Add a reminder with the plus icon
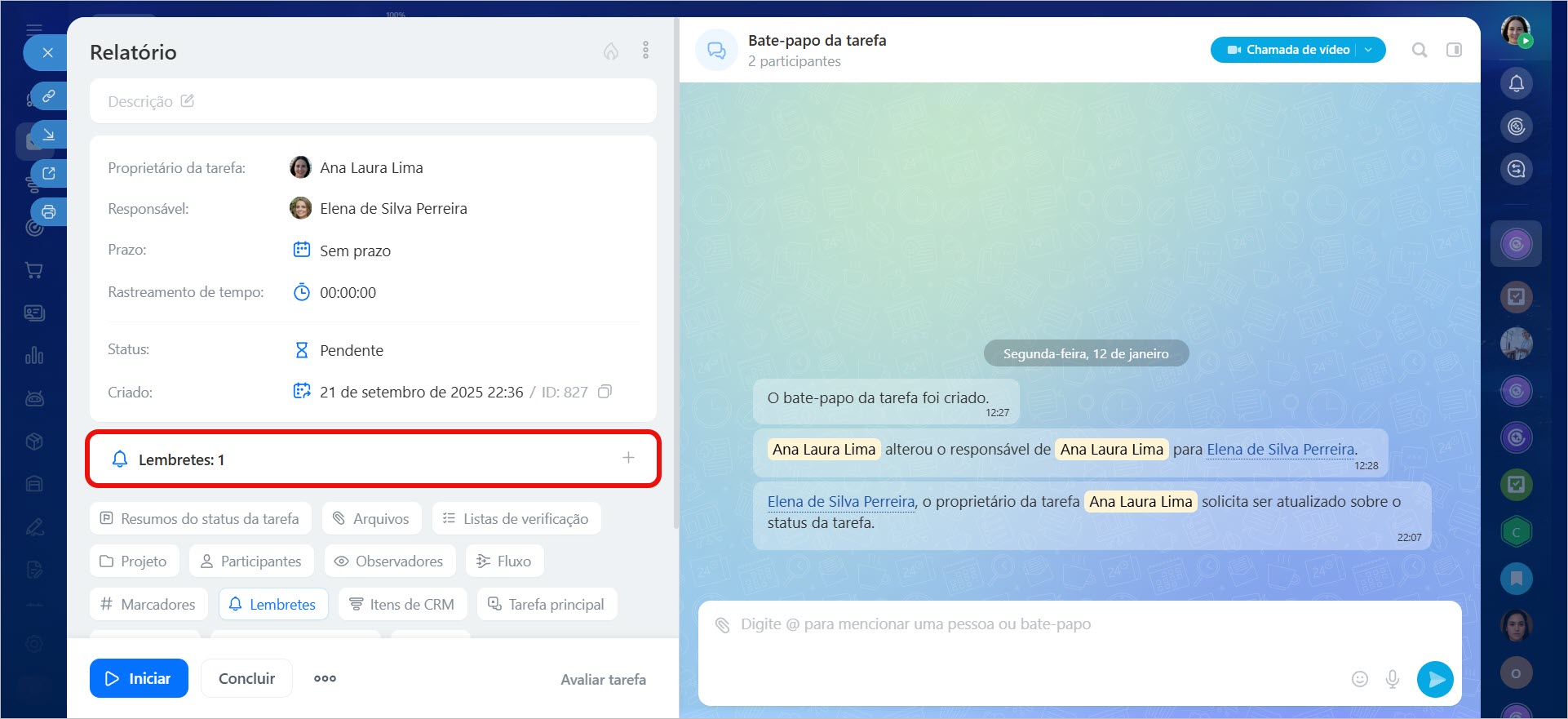This screenshot has height=719, width=1568. coord(628,458)
